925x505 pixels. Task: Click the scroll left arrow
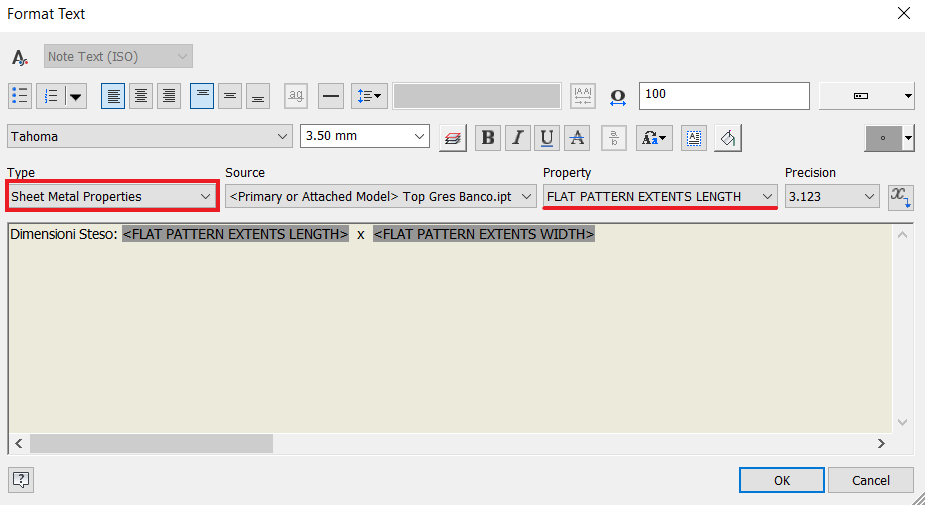coord(19,444)
